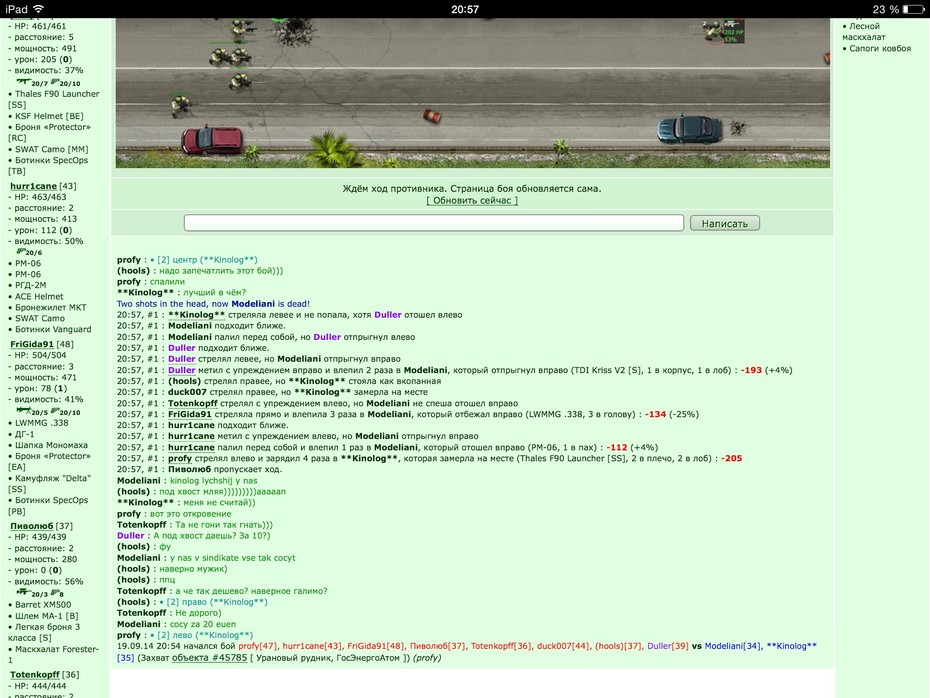Click the Написать send button
This screenshot has width=930, height=698.
click(725, 224)
